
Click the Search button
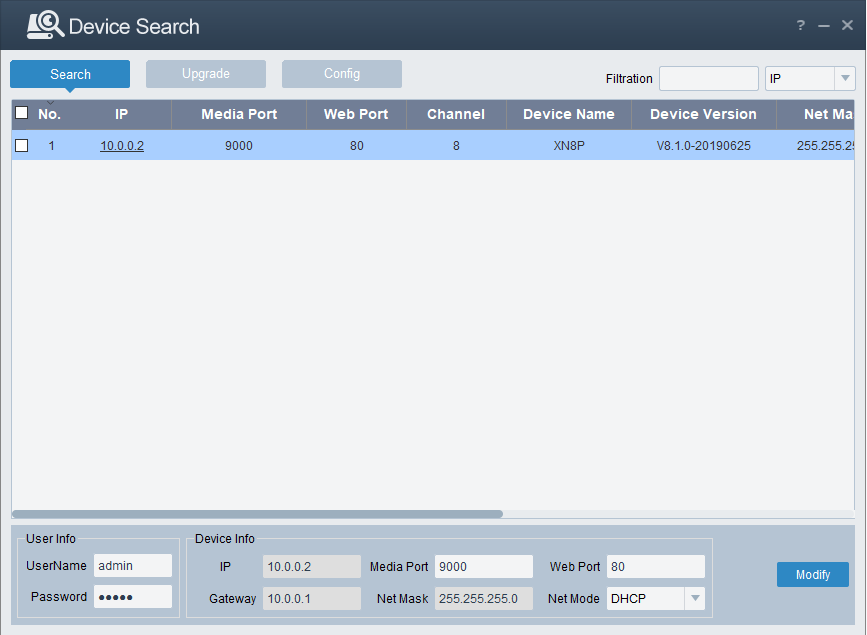click(70, 74)
